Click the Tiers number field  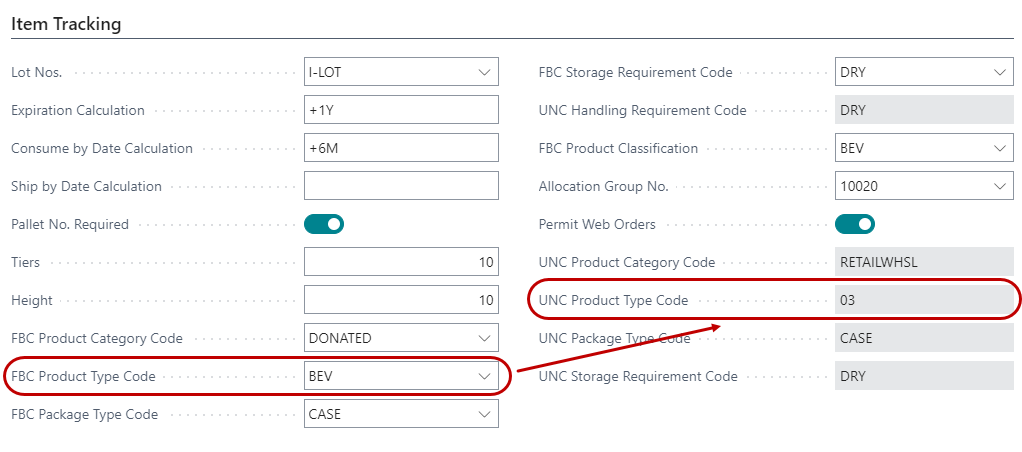coord(400,262)
